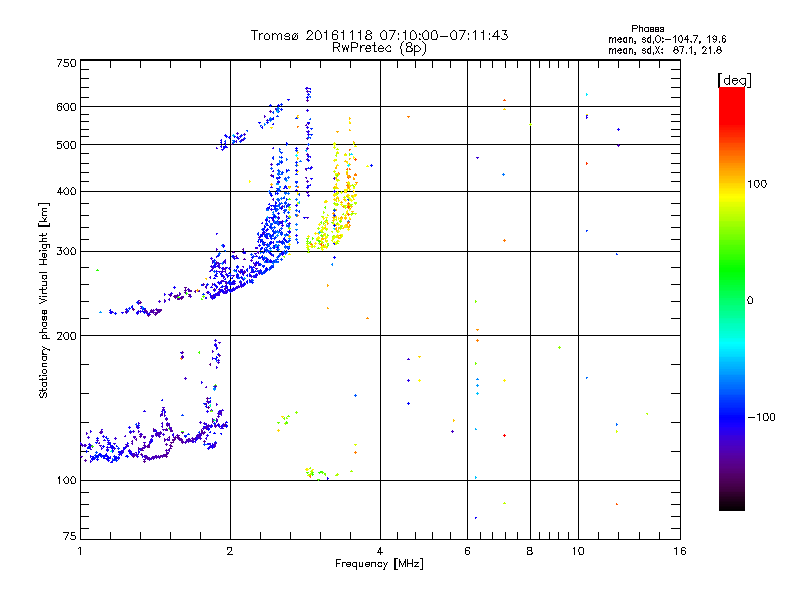Click the x-axis tick label '2'
This screenshot has height=600, width=800.
coord(230,551)
